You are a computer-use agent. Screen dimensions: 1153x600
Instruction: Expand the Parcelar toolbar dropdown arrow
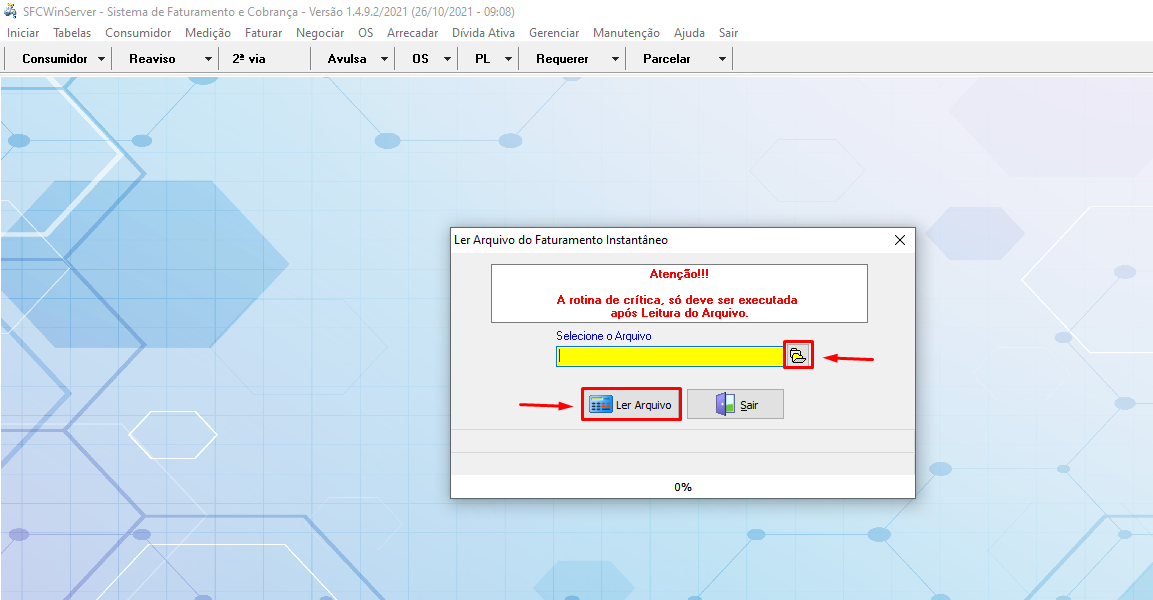(x=722, y=59)
